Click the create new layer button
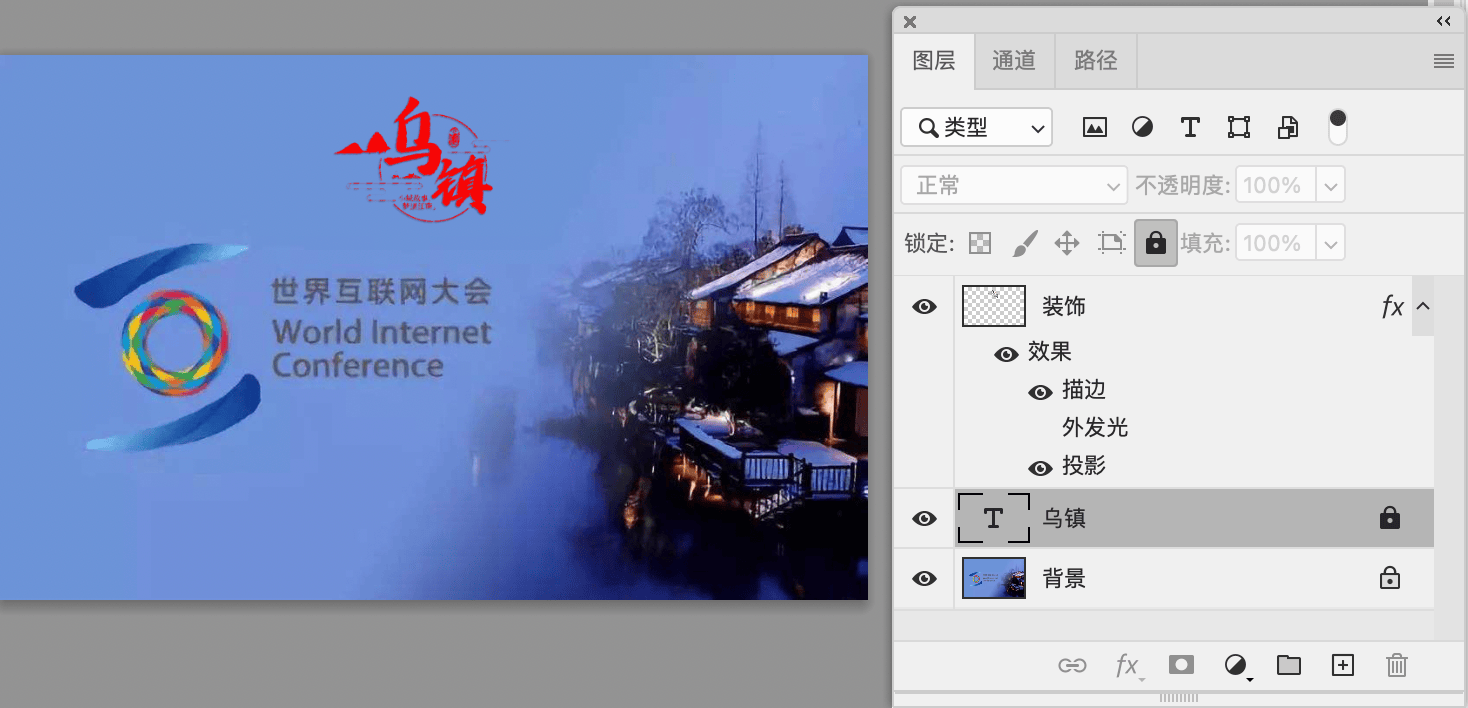Viewport: 1468px width, 708px height. [1342, 665]
